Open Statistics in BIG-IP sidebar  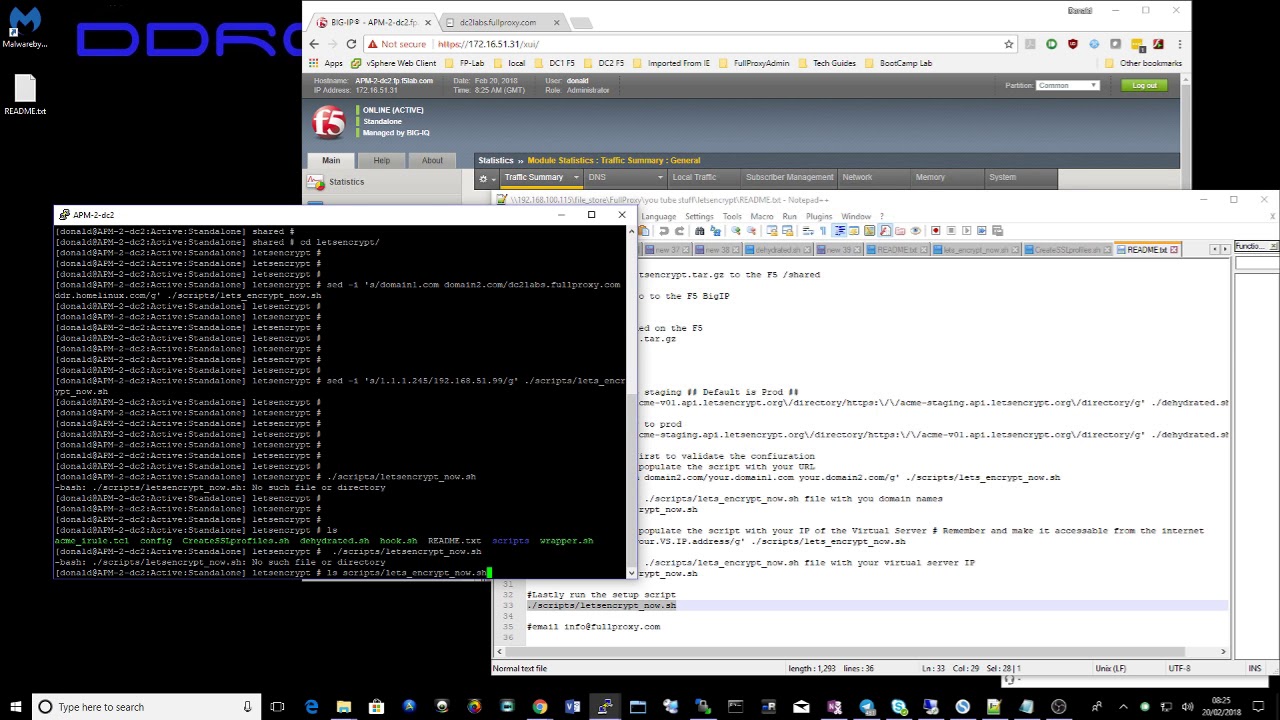[x=346, y=182]
